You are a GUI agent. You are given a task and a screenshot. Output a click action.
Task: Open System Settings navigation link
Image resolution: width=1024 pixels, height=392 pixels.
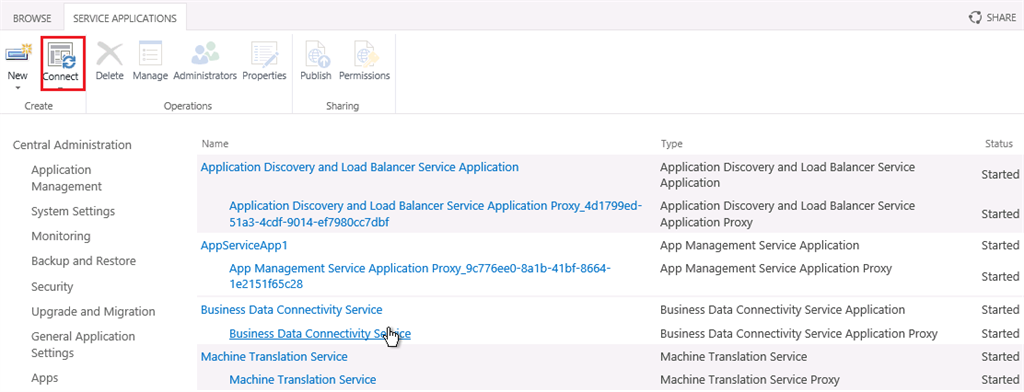(x=73, y=211)
